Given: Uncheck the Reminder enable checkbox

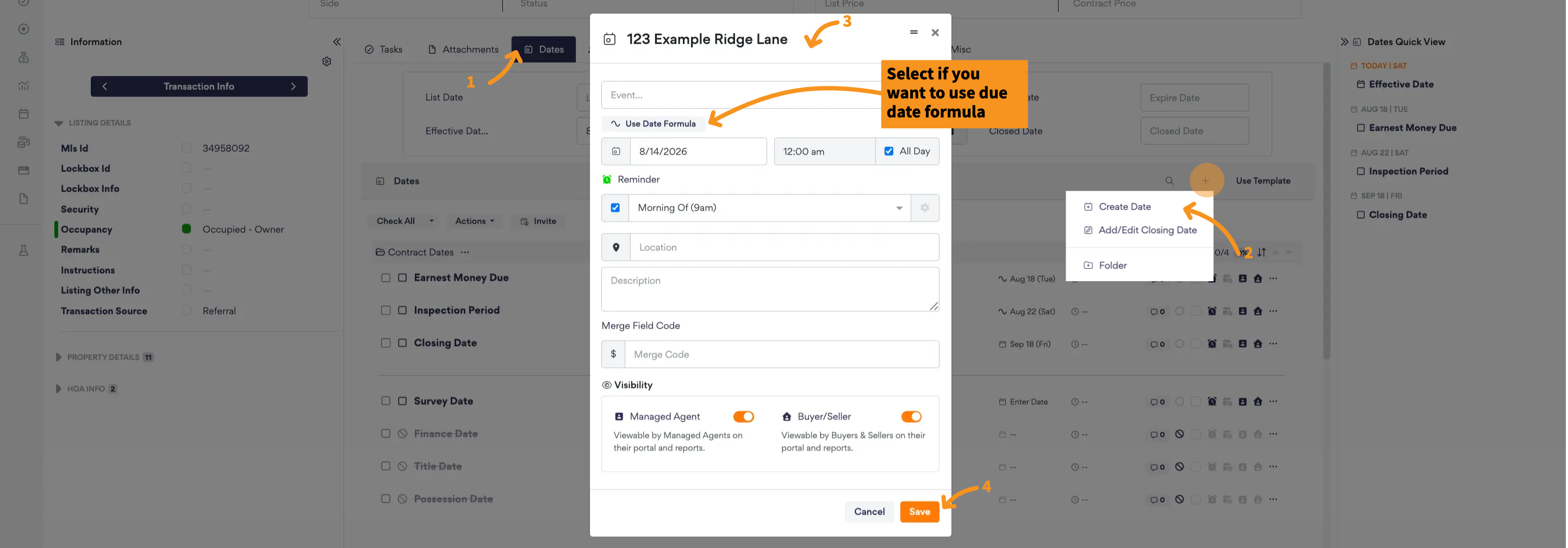Looking at the screenshot, I should coord(615,208).
